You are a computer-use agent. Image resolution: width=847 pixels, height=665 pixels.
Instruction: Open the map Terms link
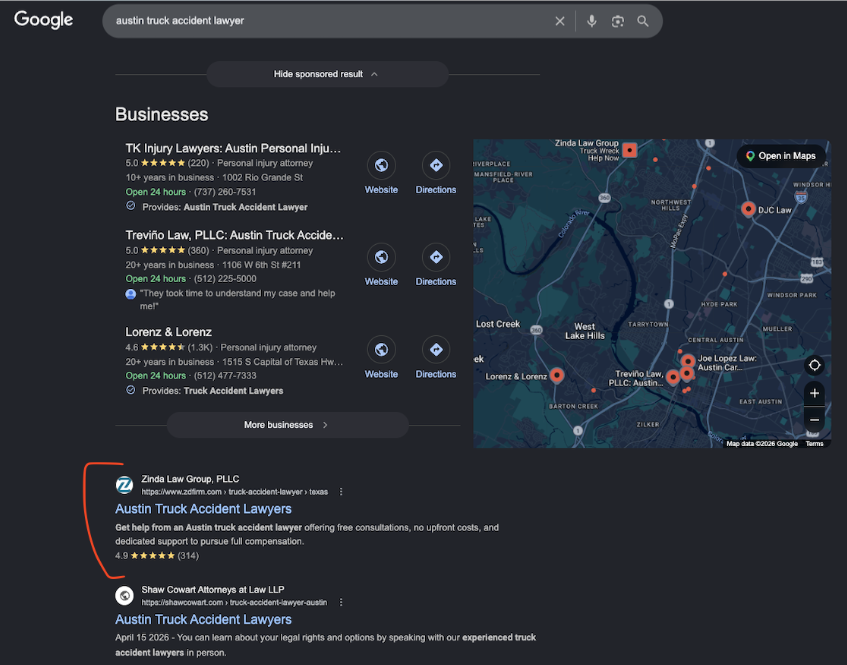(815, 444)
